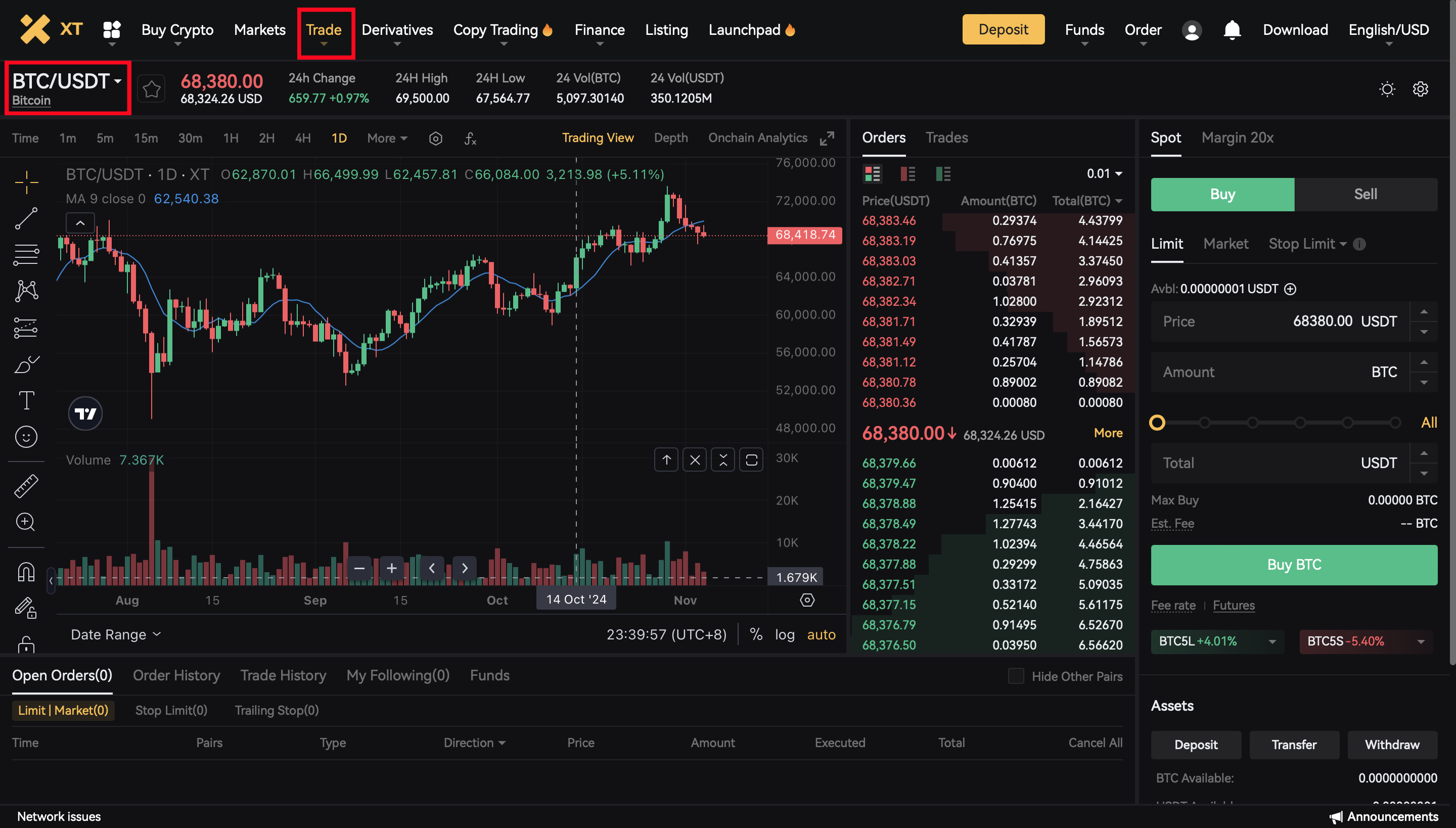Switch to Sell side
This screenshot has height=828, width=1456.
coord(1366,195)
